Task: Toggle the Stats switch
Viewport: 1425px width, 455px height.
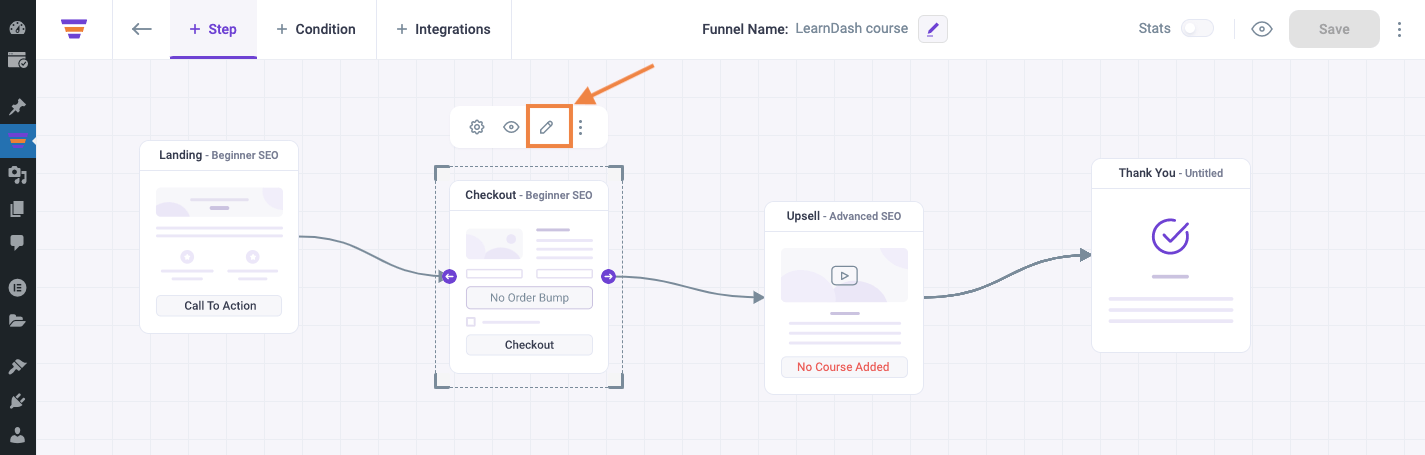Action: pos(1197,29)
